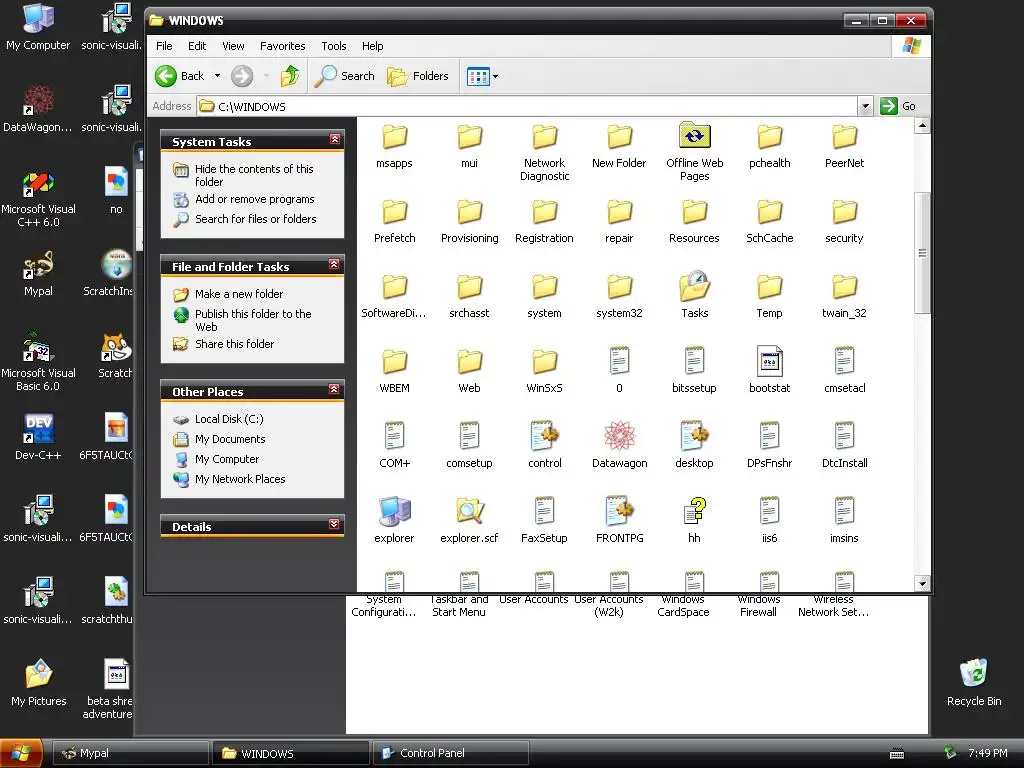
Task: Click the Forward navigation button
Action: coord(242,76)
